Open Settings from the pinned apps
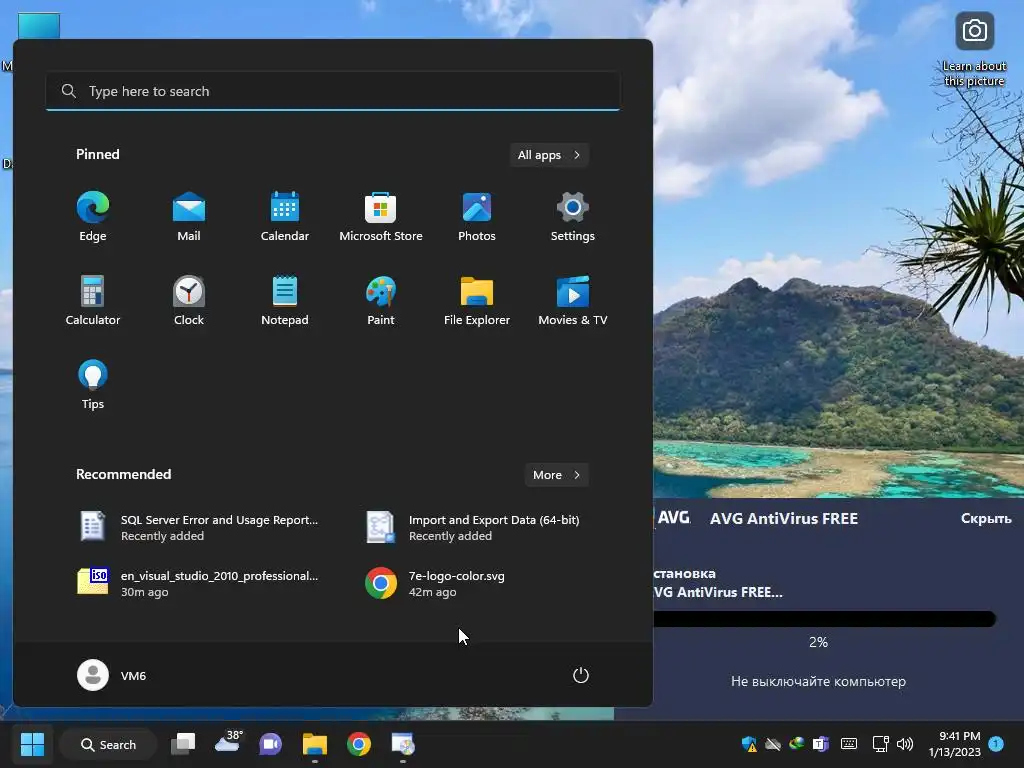This screenshot has height=768, width=1024. 573,217
